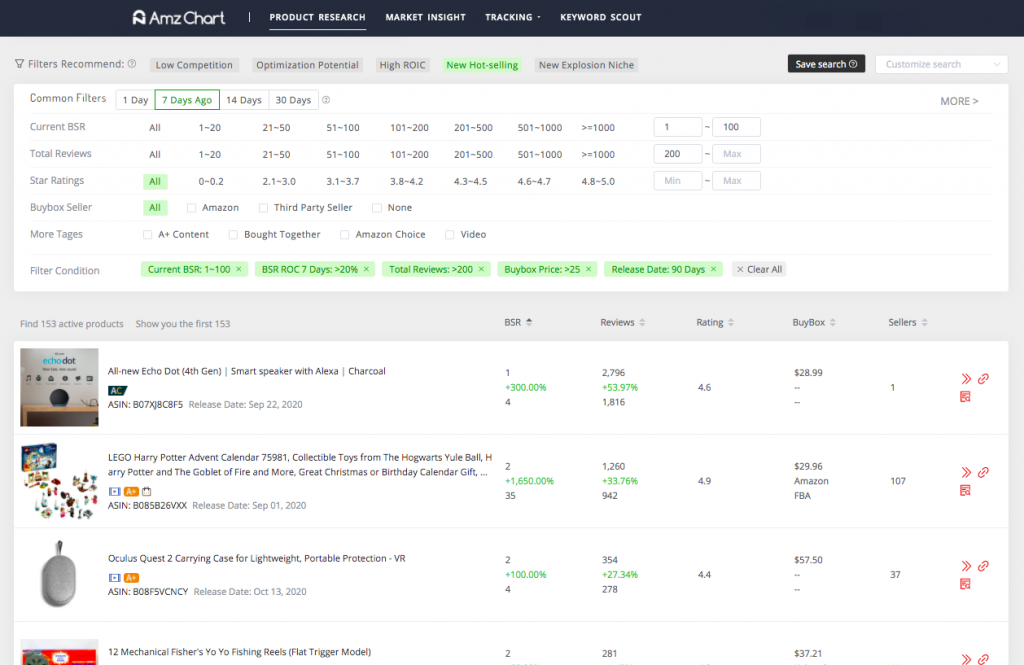
Task: Click the double-arrow icon for the Echo Dot row
Action: pyautogui.click(x=966, y=379)
